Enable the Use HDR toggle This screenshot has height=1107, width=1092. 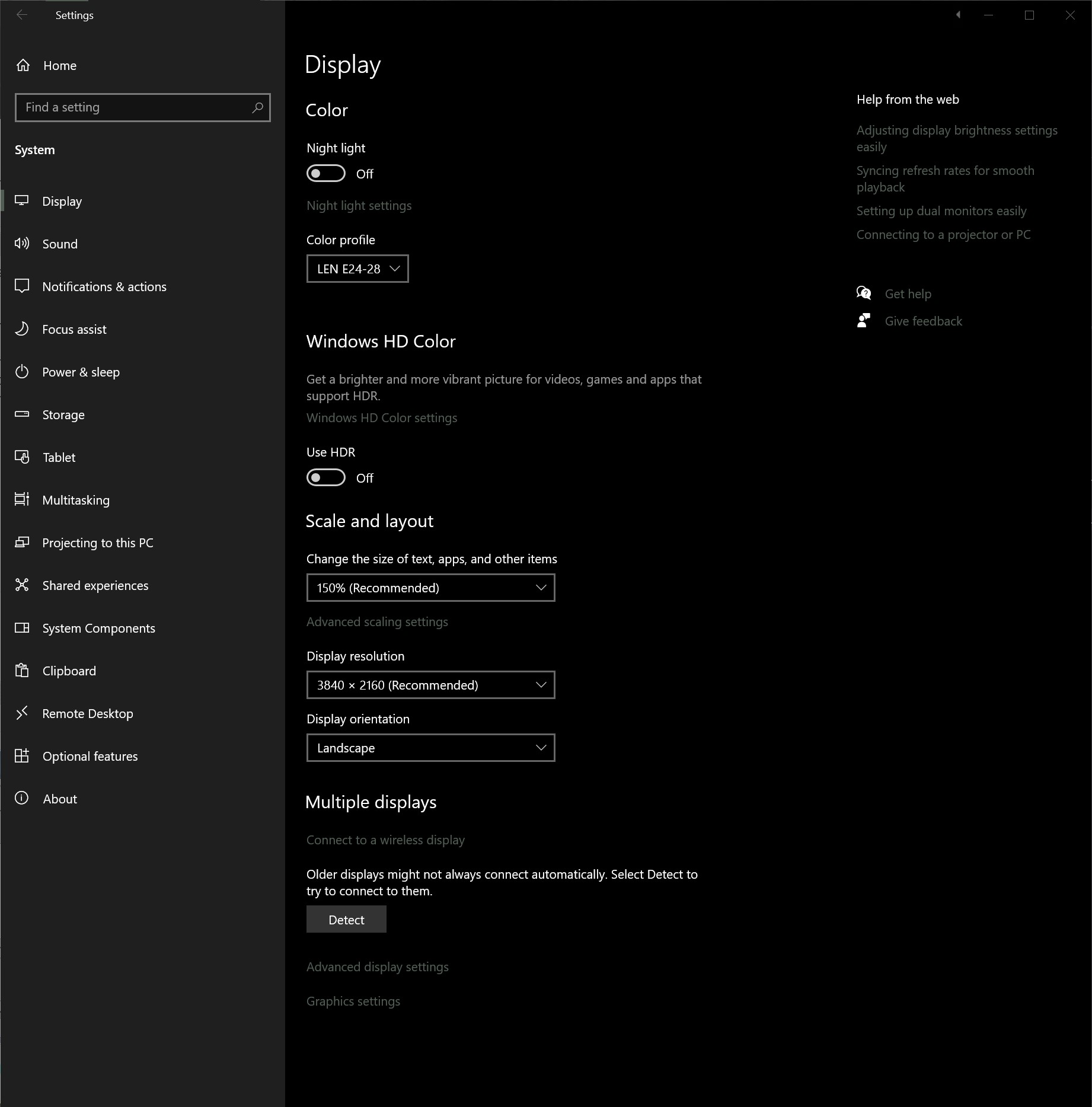pyautogui.click(x=326, y=477)
